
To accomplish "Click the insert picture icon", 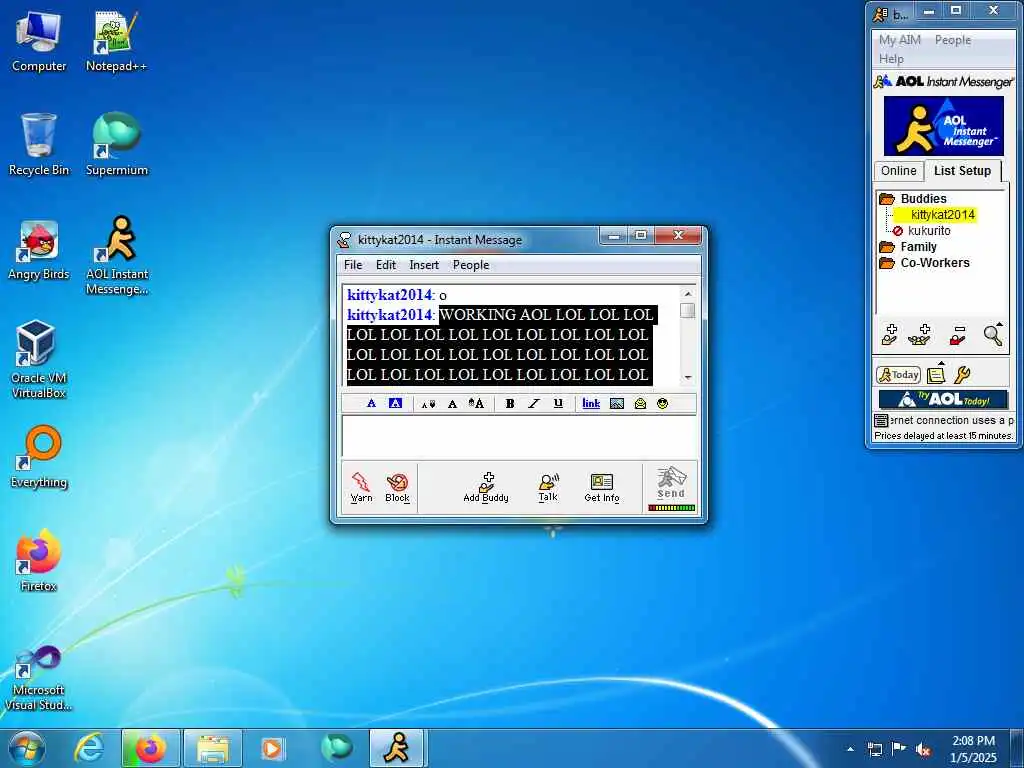I will [x=616, y=404].
